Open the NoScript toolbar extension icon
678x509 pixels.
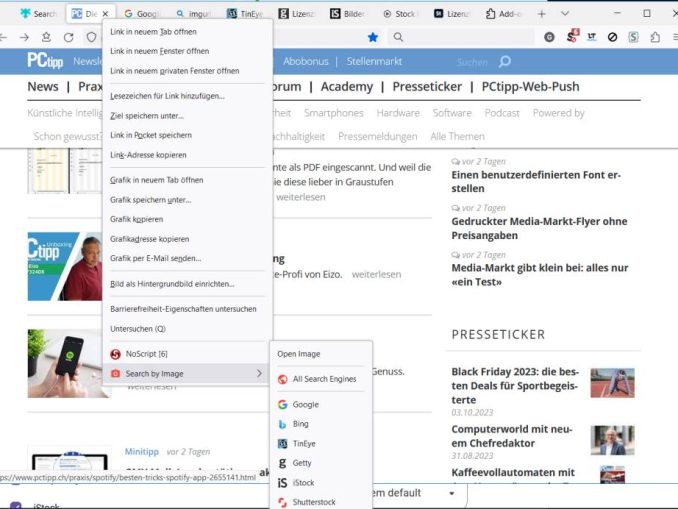[x=572, y=37]
